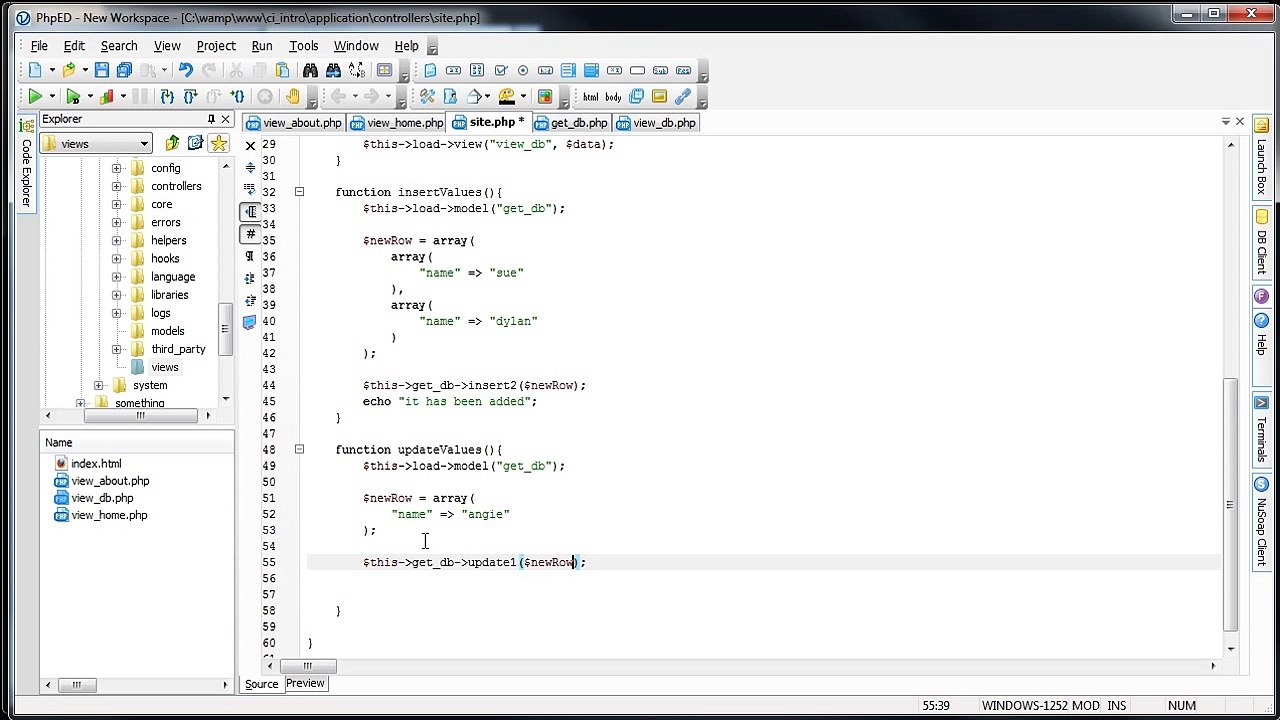
Task: Switch to the Preview view
Action: [x=305, y=684]
